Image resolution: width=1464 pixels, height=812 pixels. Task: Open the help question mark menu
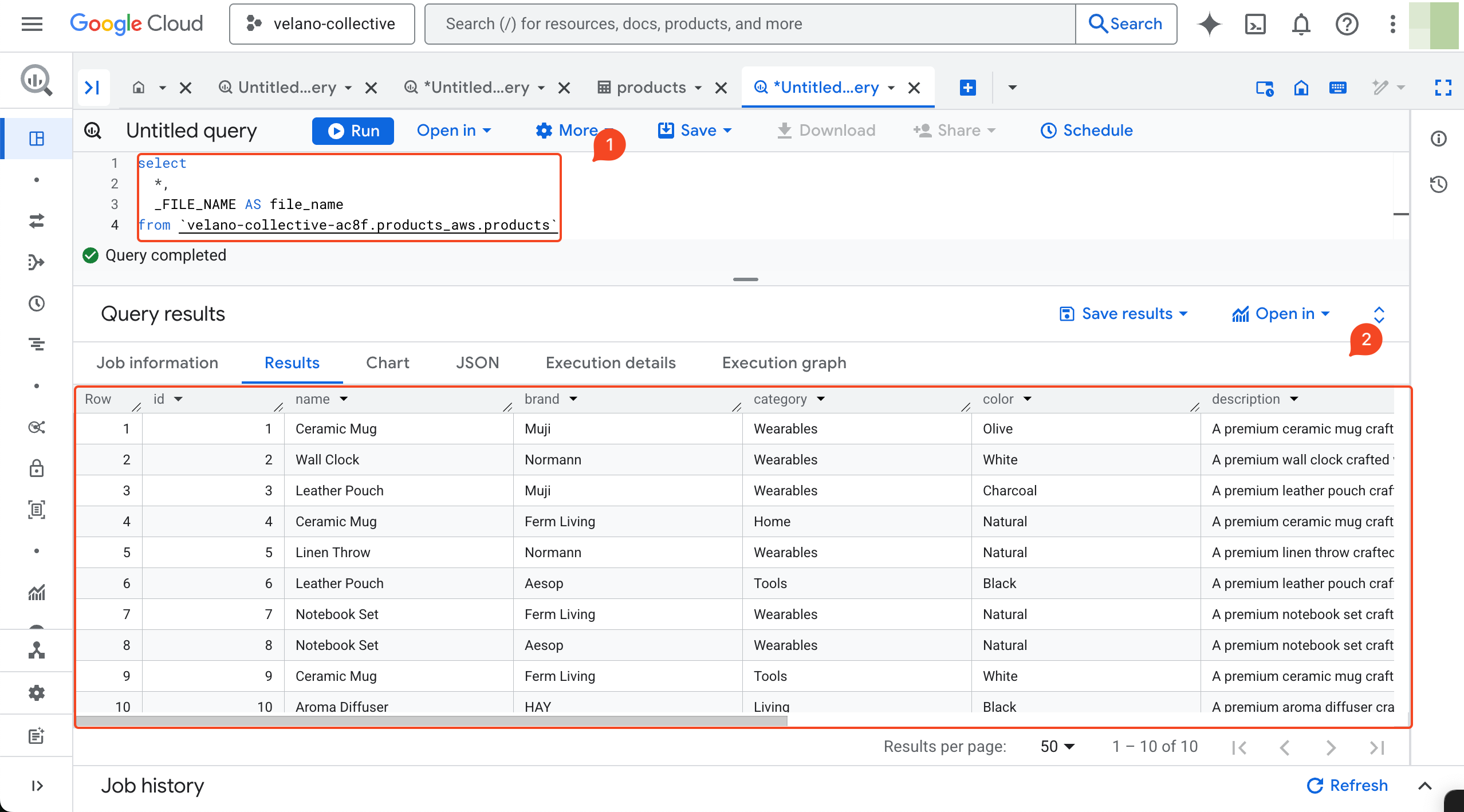tap(1347, 24)
